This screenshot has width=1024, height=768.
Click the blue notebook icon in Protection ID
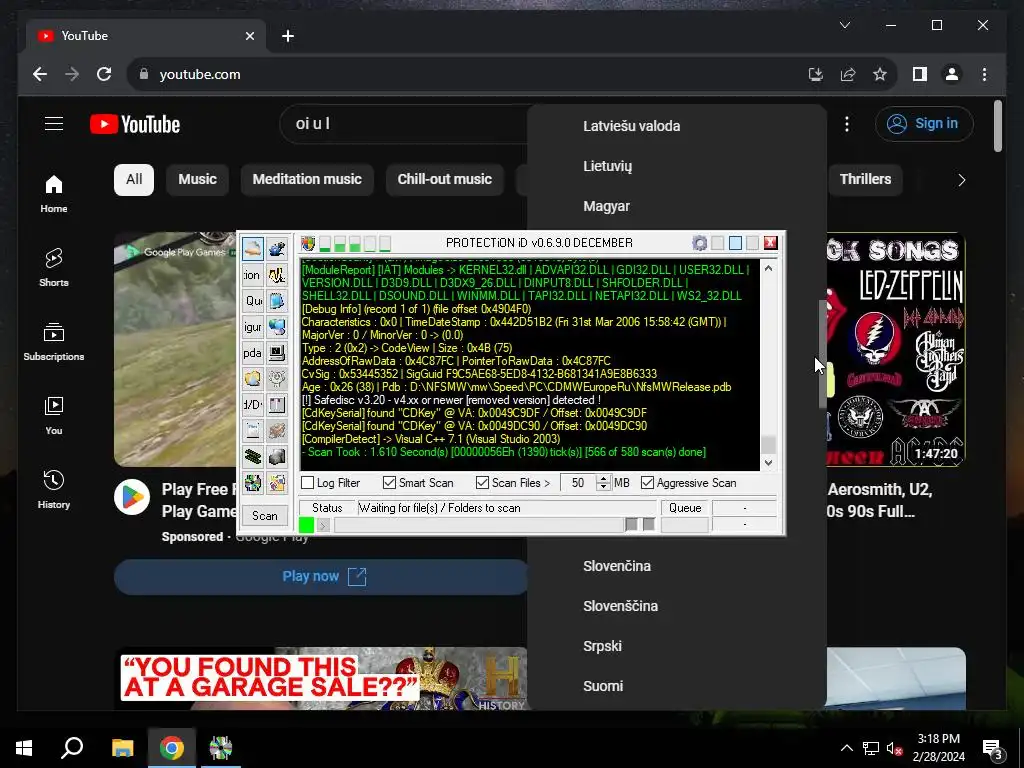pos(277,301)
